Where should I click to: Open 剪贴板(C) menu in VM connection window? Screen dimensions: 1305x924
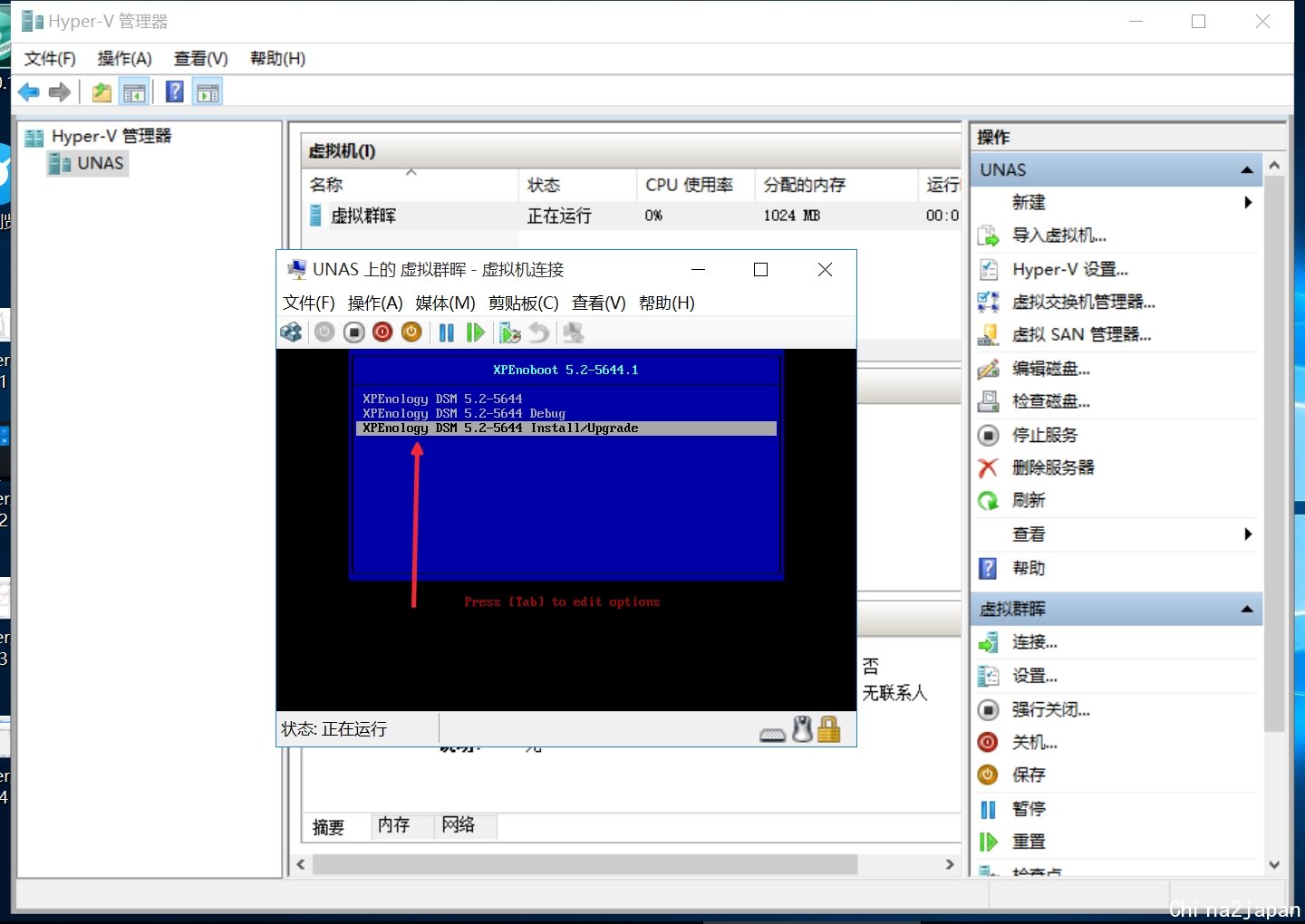[x=523, y=303]
